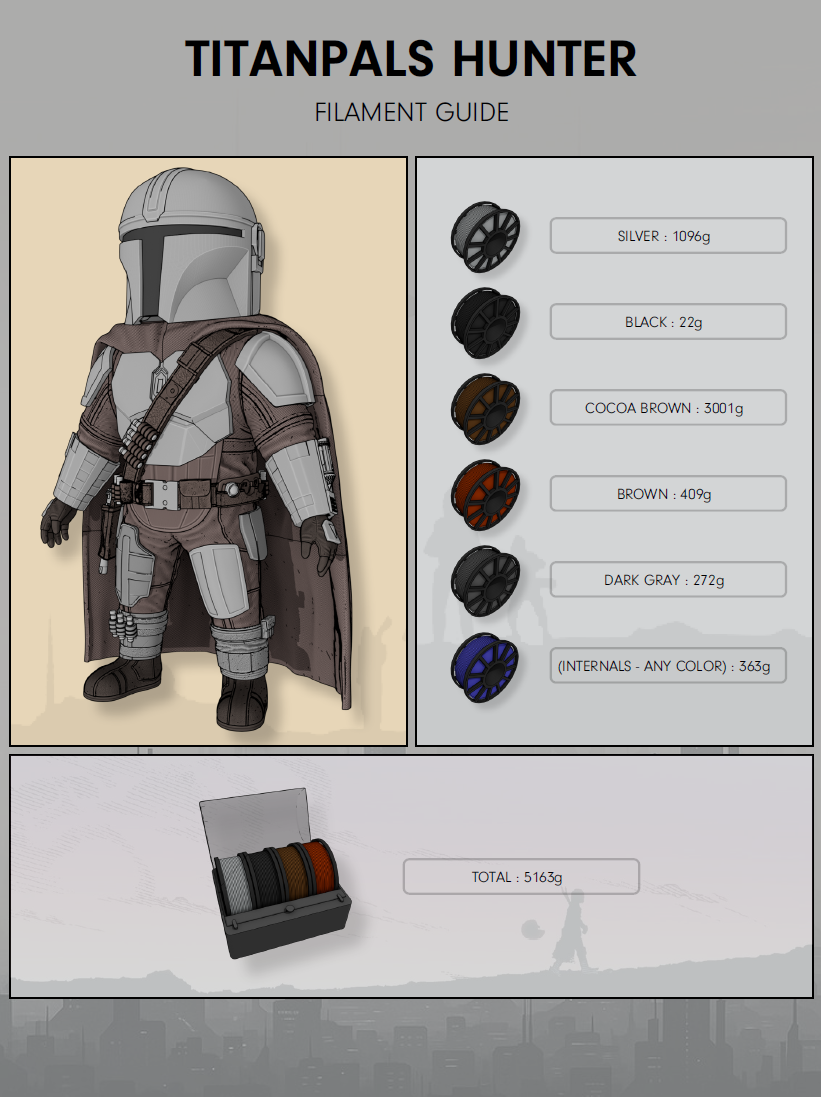Viewport: 821px width, 1097px height.
Task: Click the TOTAL : 5163g label
Action: coord(521,877)
